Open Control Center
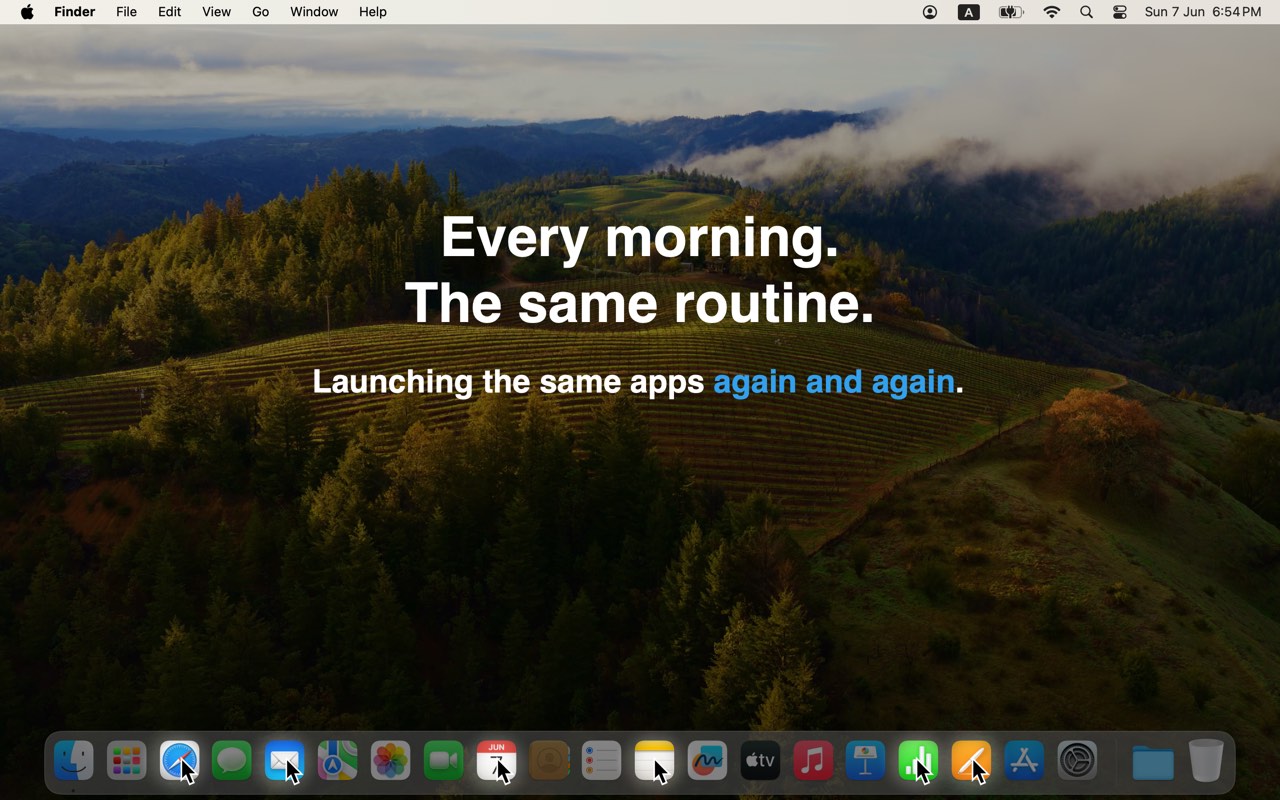 click(1120, 12)
